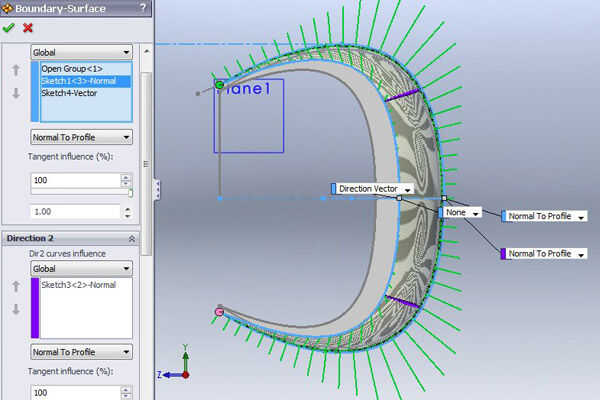
Task: Move Direction 2 curve down arrow
Action: 16,309
